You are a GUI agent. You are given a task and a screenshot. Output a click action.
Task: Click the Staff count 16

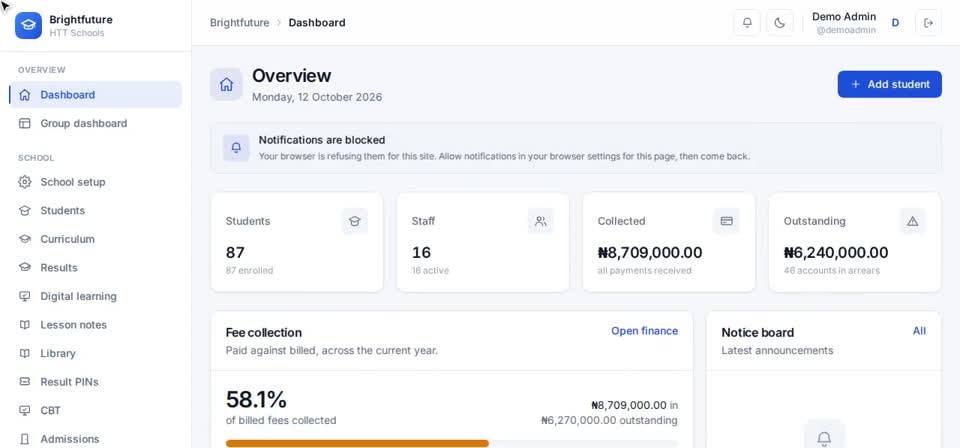point(421,252)
